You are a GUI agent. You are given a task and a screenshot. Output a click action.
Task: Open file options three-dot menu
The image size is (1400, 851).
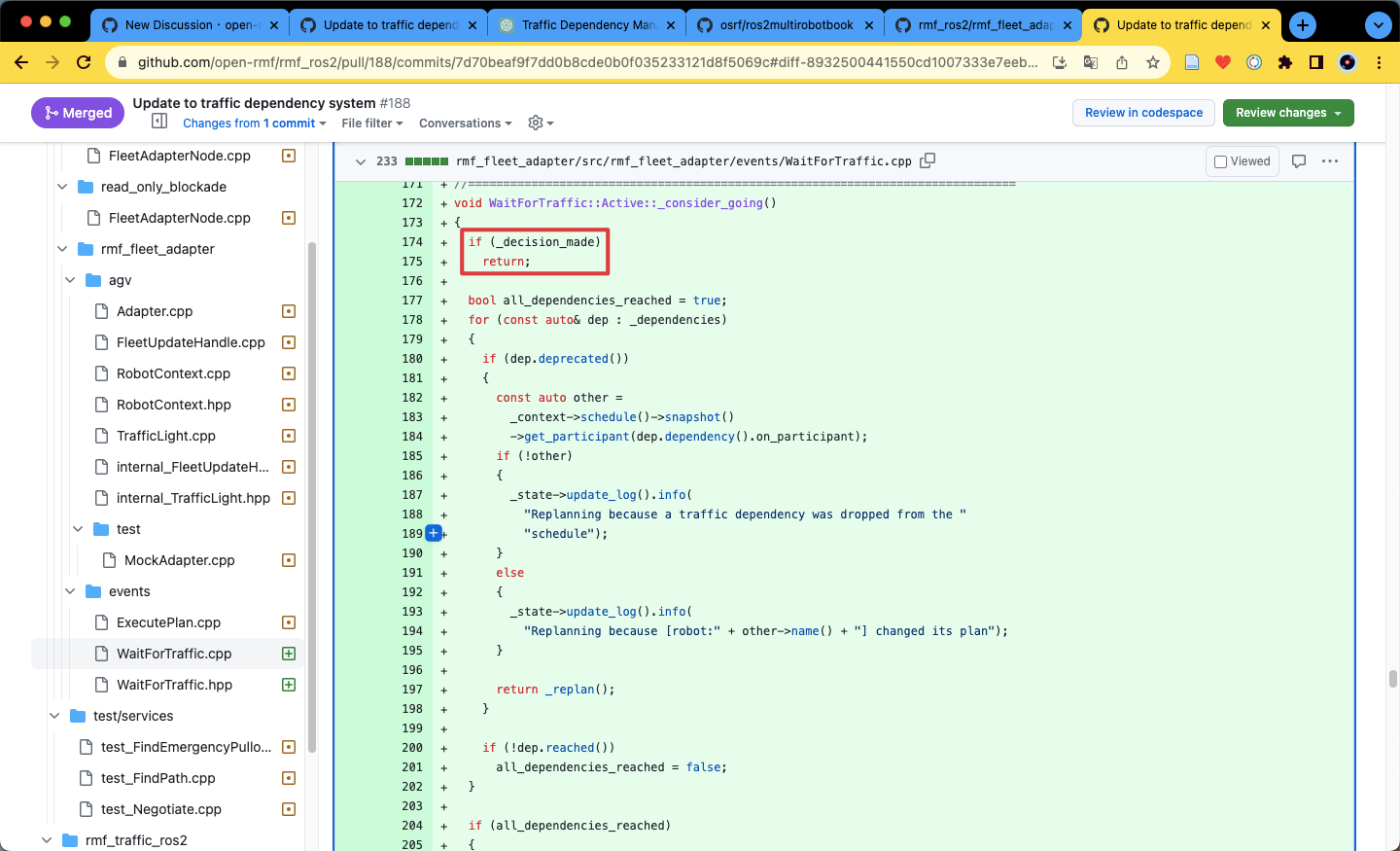(x=1330, y=161)
